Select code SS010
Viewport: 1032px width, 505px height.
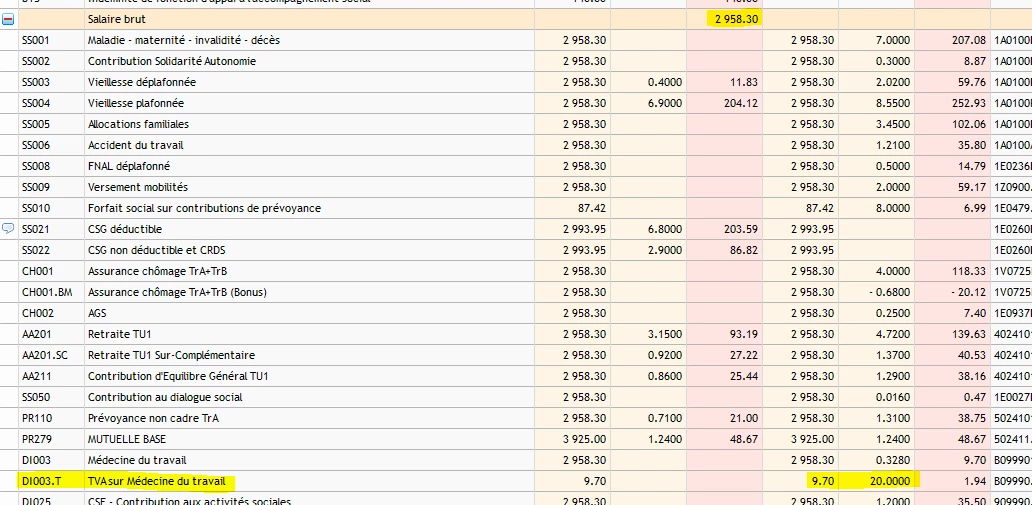(x=36, y=208)
